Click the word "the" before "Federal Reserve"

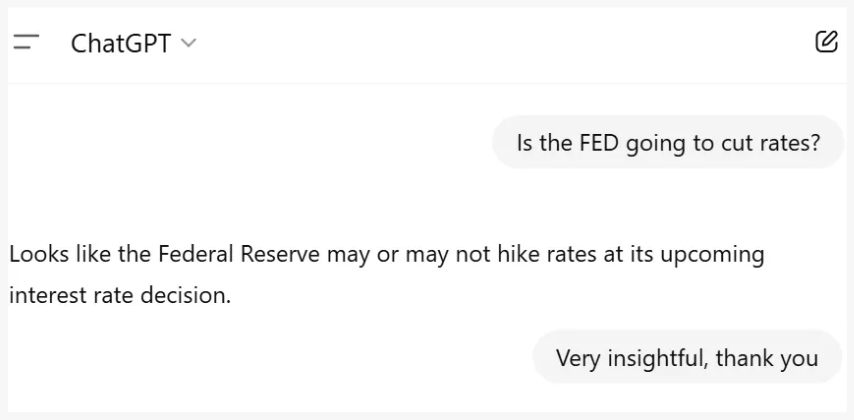(134, 254)
